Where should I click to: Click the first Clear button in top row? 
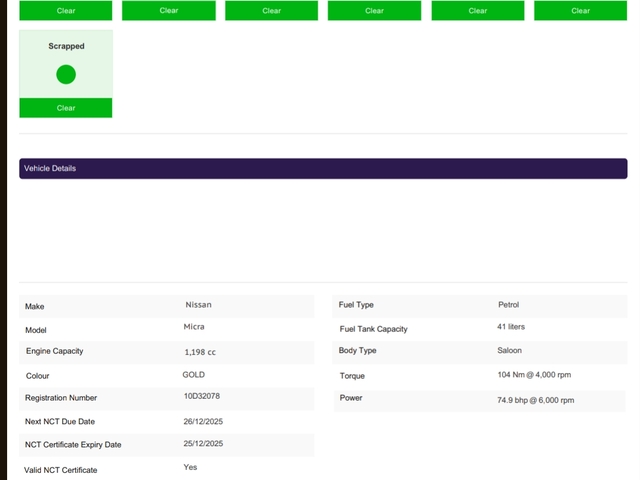[x=66, y=10]
